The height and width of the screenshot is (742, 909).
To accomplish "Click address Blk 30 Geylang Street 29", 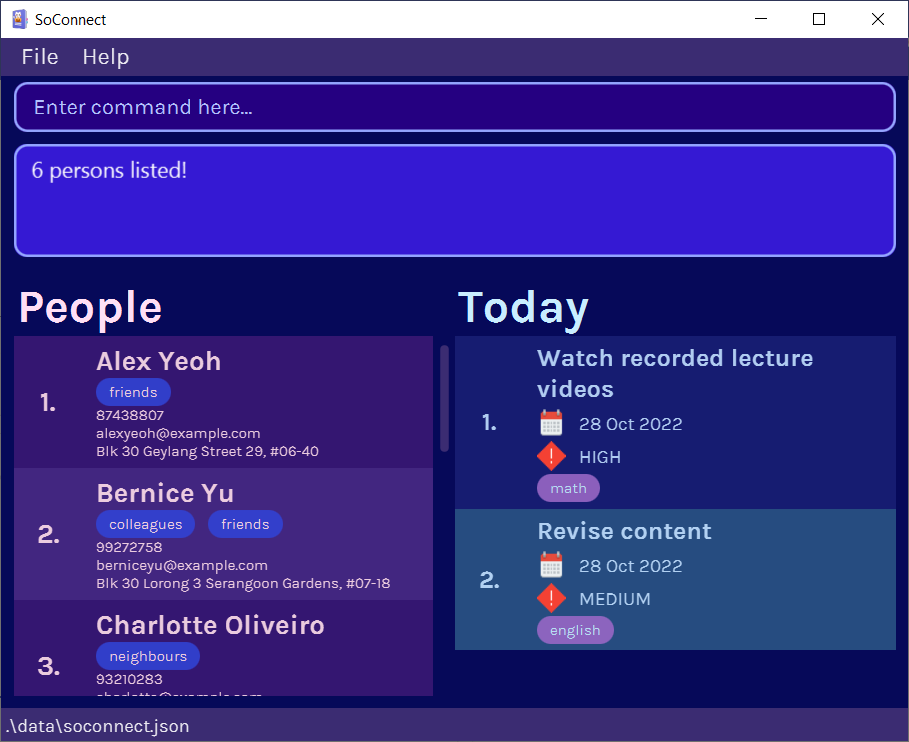I will point(208,451).
